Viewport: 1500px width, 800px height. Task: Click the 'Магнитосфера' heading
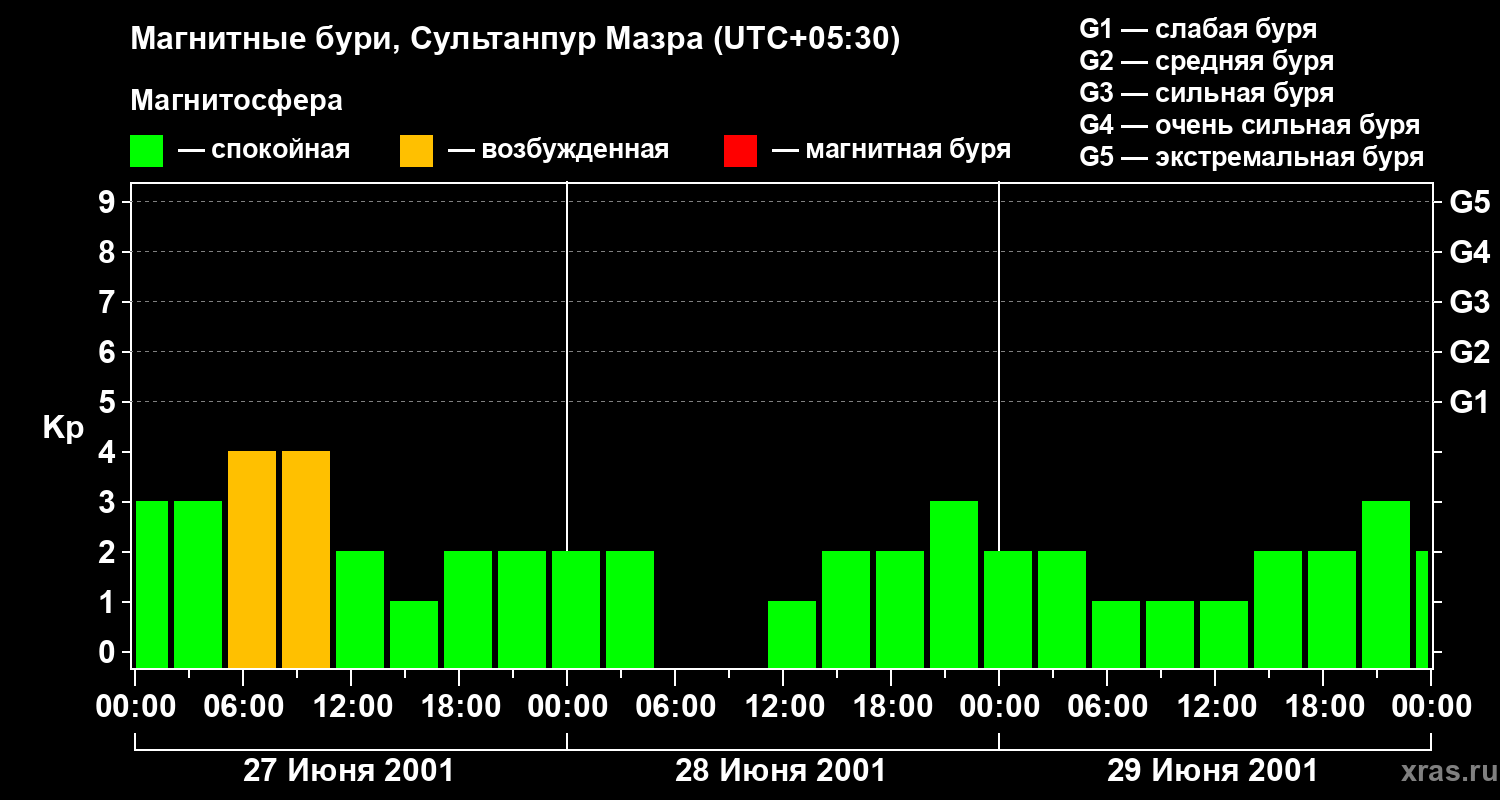click(x=236, y=101)
